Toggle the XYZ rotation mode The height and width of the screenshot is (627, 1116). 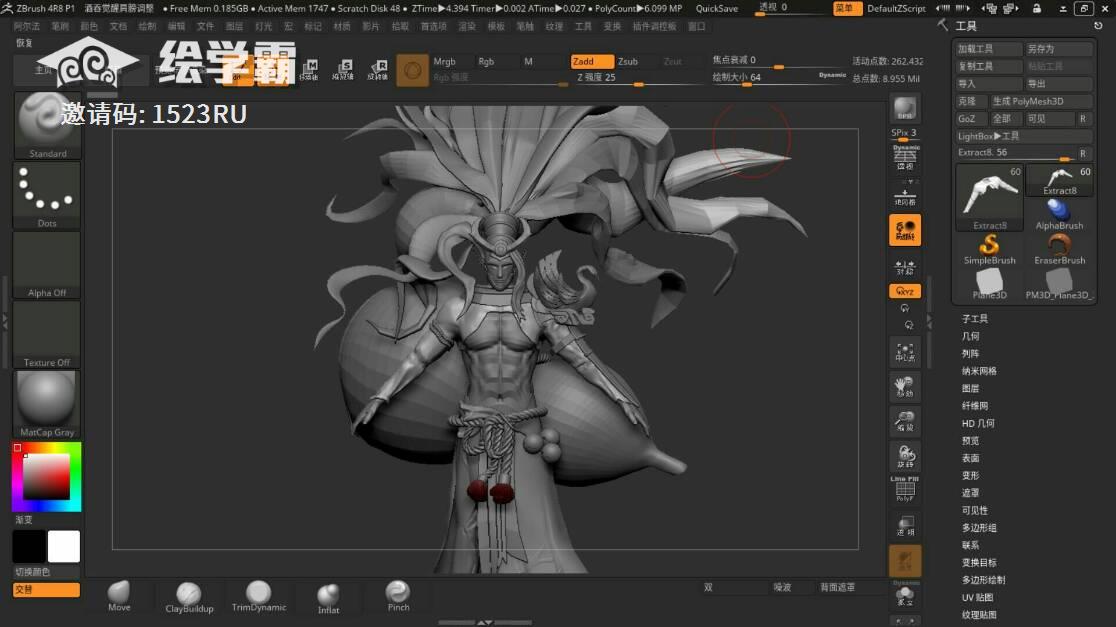point(905,291)
